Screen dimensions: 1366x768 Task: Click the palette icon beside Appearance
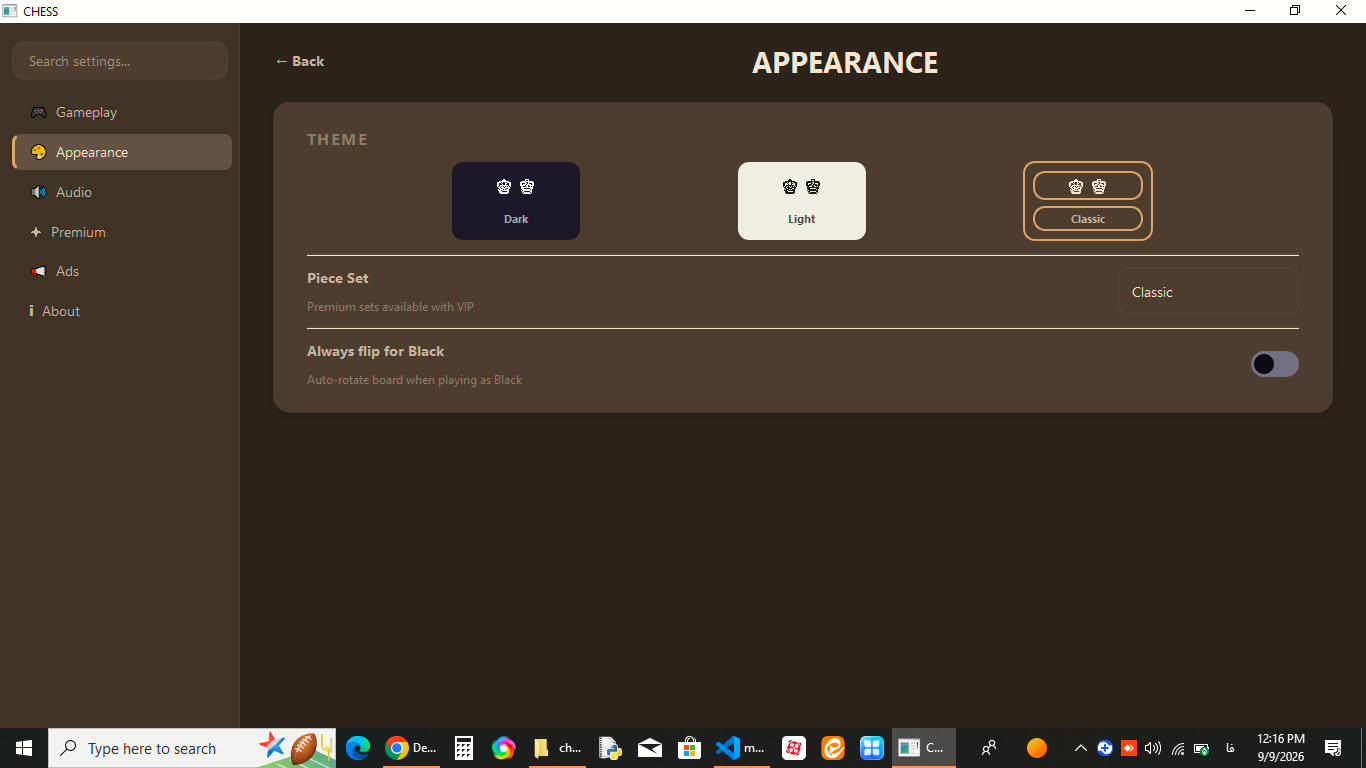(x=38, y=152)
